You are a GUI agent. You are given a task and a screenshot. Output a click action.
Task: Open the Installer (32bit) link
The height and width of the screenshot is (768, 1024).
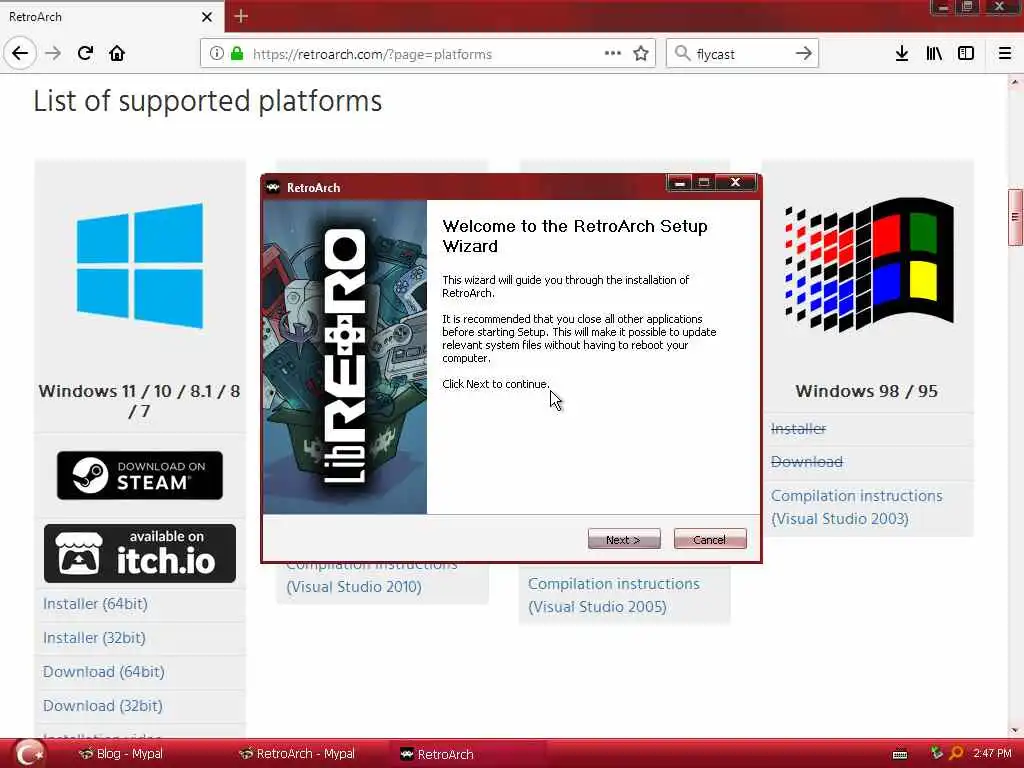(94, 637)
